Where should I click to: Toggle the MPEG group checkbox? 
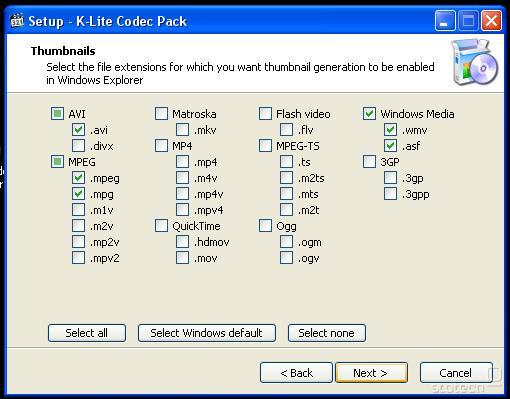click(x=57, y=162)
